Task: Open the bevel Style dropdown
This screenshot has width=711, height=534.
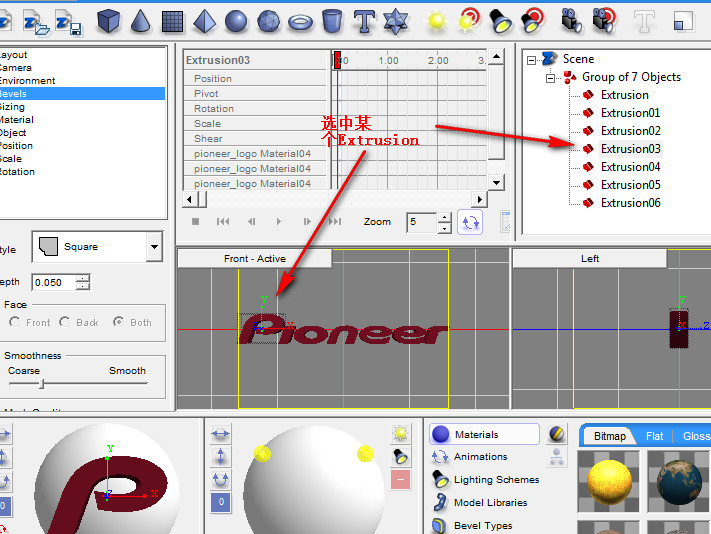Action: point(154,247)
